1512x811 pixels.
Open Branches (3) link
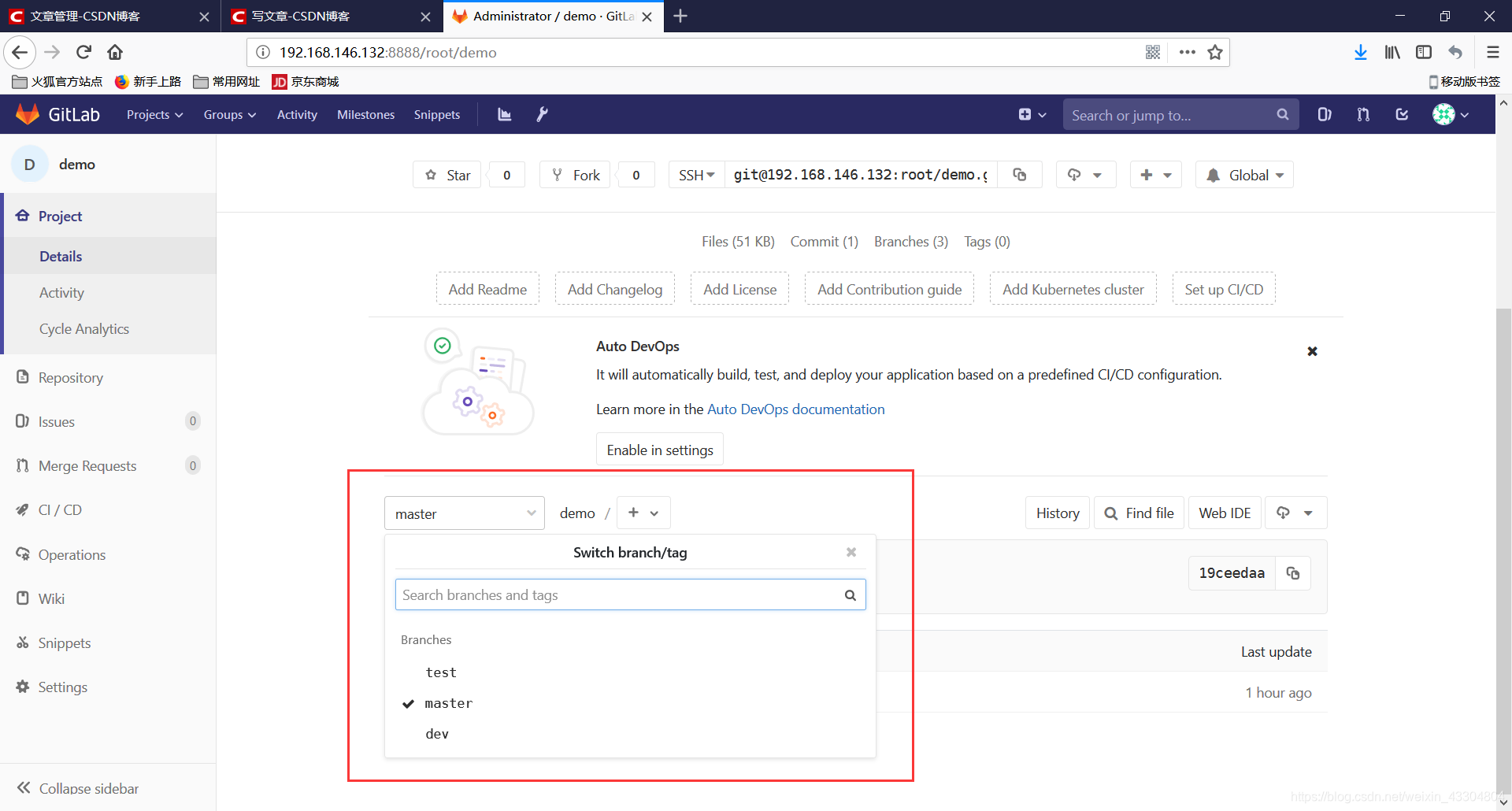tap(911, 242)
